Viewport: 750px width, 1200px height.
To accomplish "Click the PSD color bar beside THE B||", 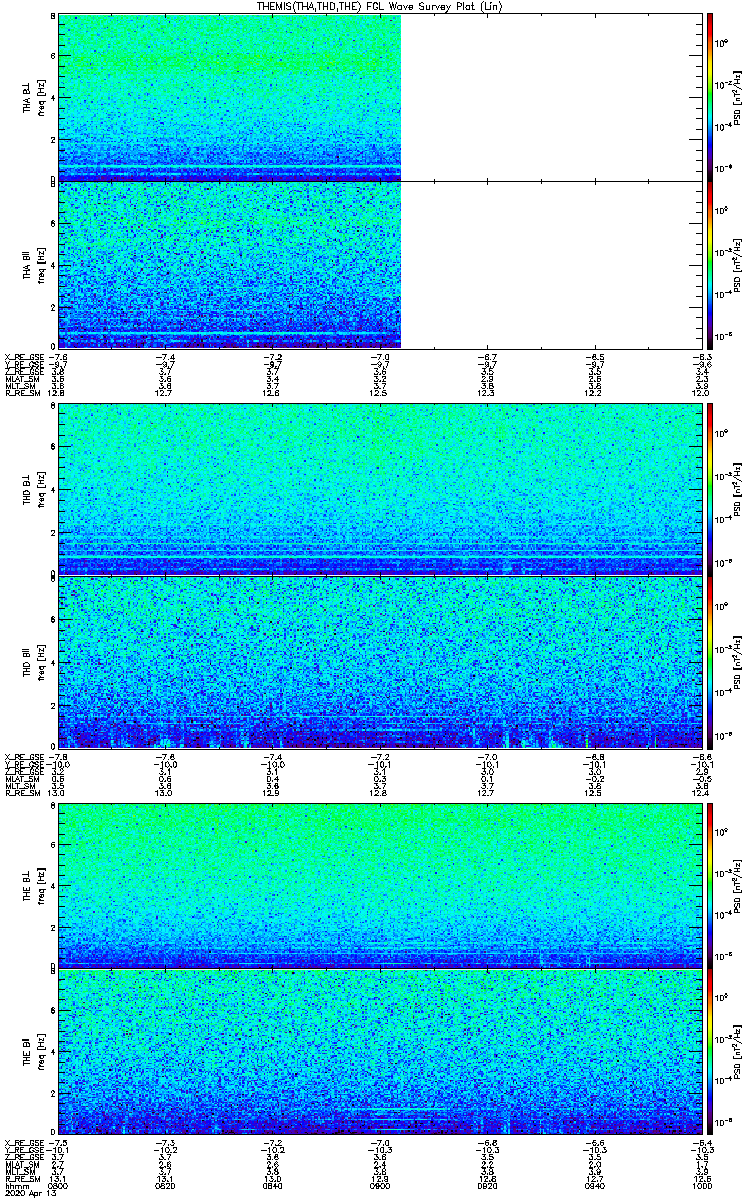I will [x=710, y=1052].
